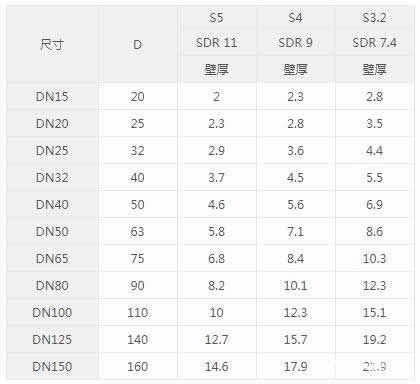Image resolution: width=420 pixels, height=384 pixels.
Task: Select the D column header
Action: coord(137,44)
